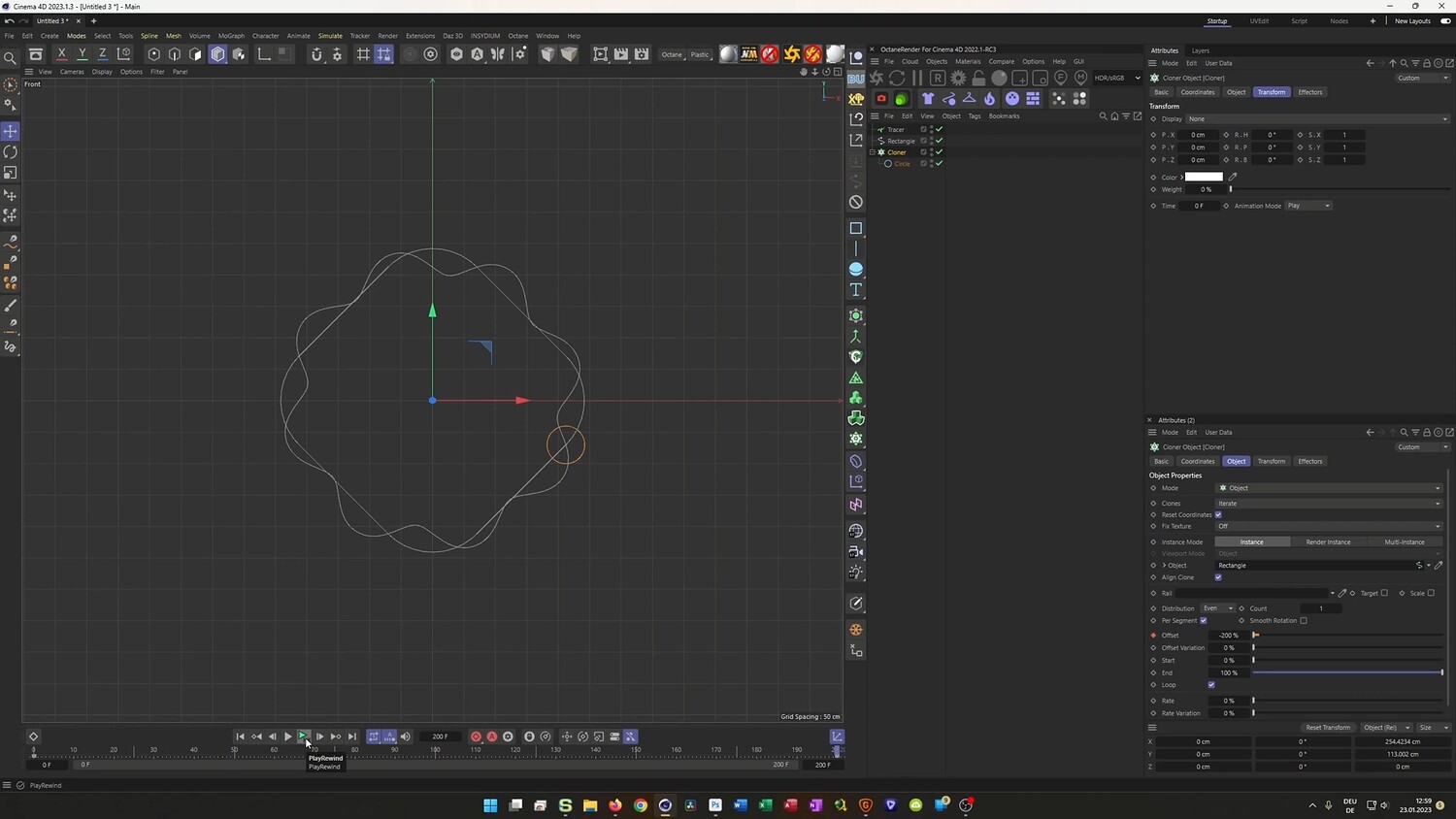Image resolution: width=1456 pixels, height=819 pixels.
Task: Click the Brush paint tool in left toolbar
Action: pyautogui.click(x=11, y=306)
